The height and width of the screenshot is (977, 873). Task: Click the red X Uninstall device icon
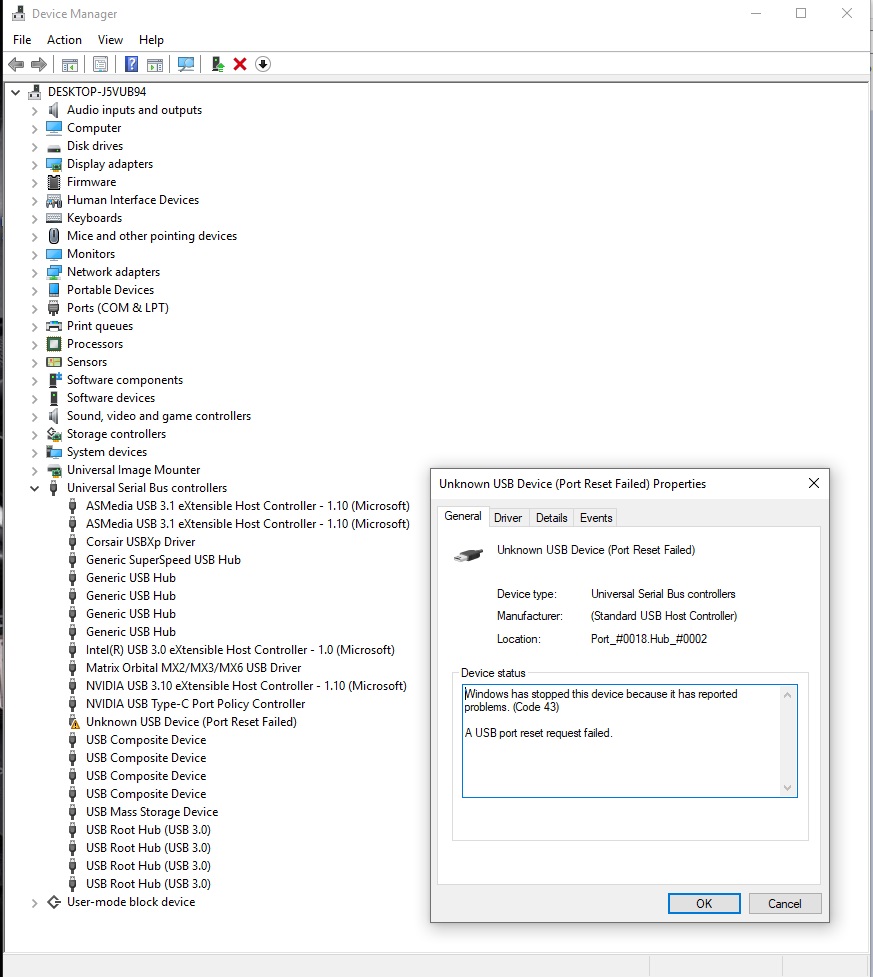click(240, 64)
